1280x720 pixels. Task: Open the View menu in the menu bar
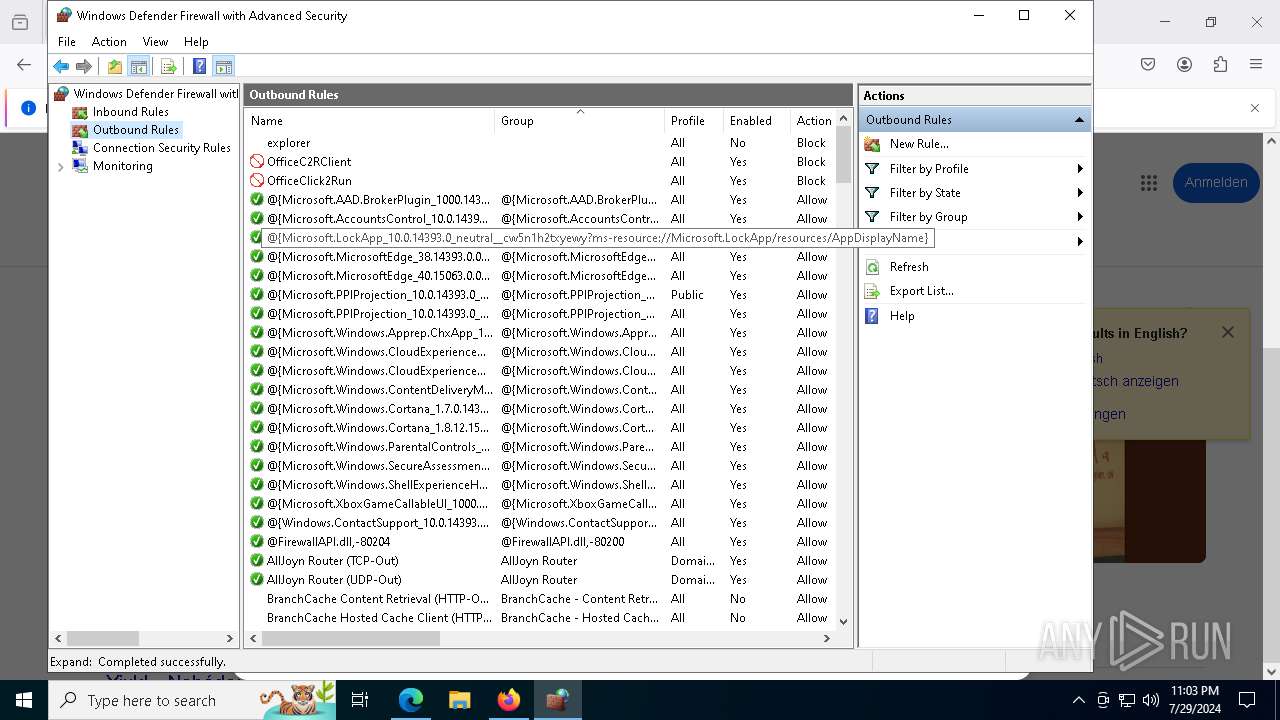(x=155, y=42)
